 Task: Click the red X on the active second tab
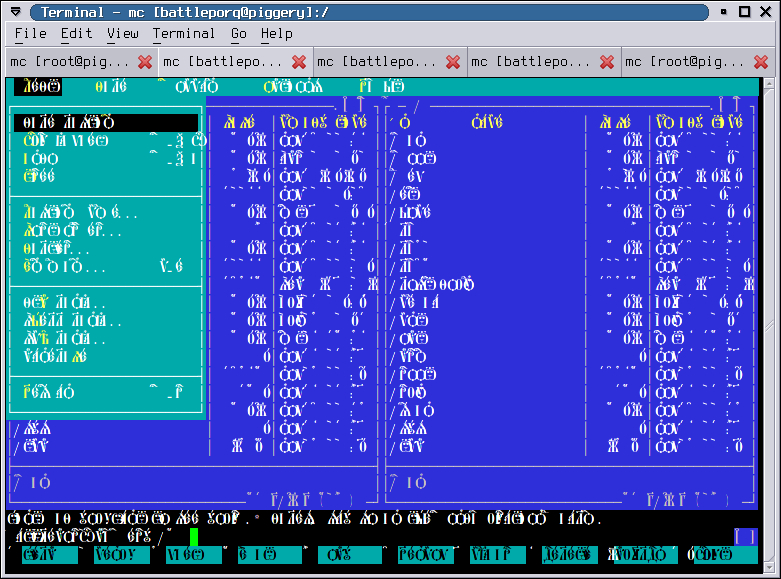pos(299,62)
